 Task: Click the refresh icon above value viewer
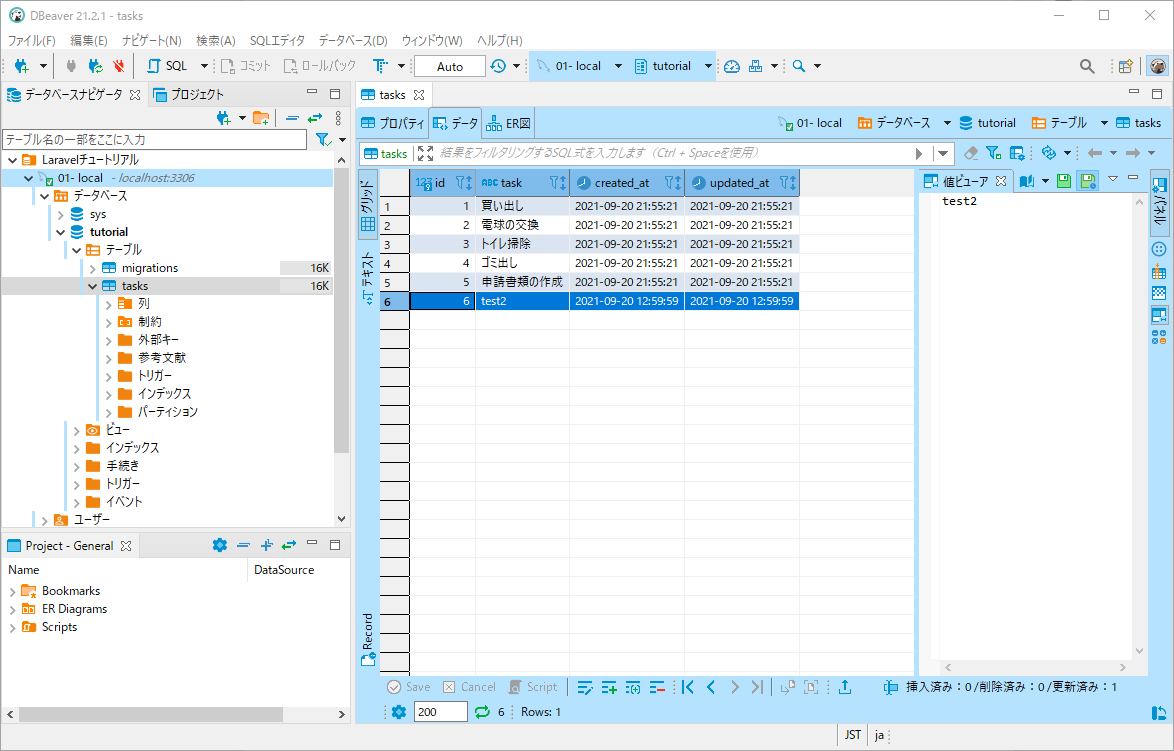[1049, 153]
